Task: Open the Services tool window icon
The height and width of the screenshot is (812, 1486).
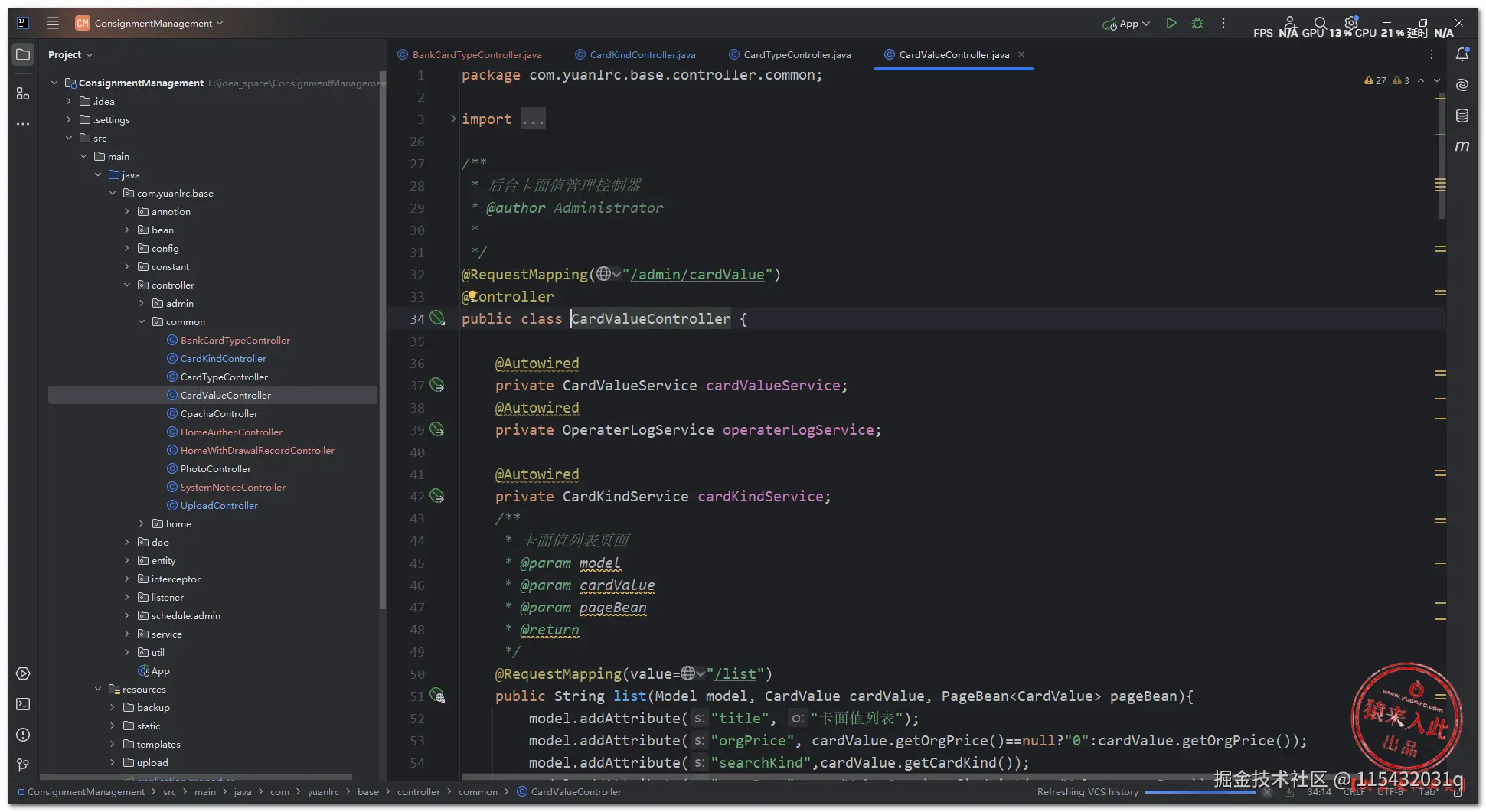Action: click(x=23, y=673)
